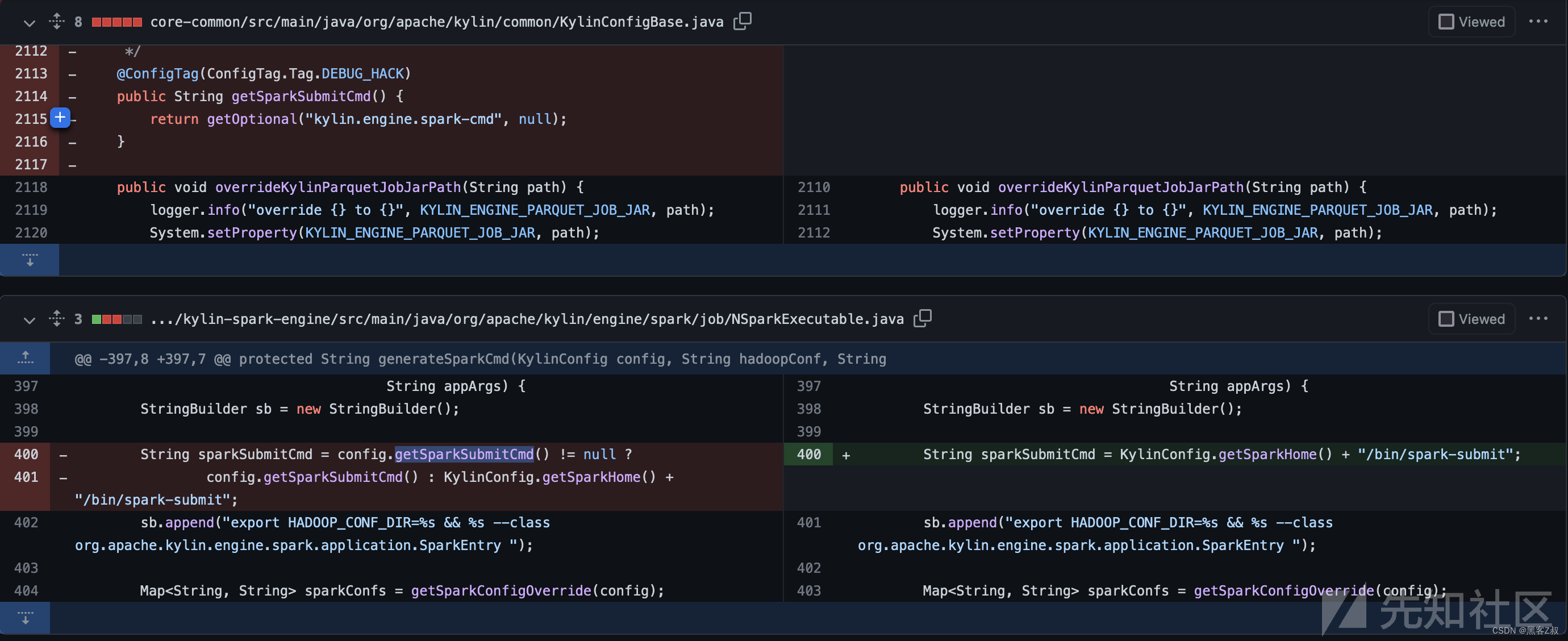Click the getSparkSubmitCmd highlighted text
This screenshot has width=1568, height=641.
coord(465,453)
